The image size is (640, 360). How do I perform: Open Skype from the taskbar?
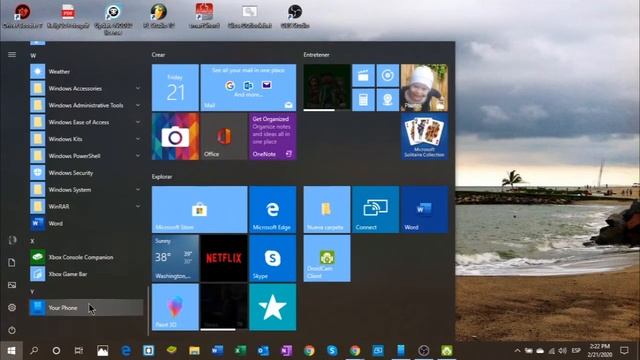pos(332,351)
